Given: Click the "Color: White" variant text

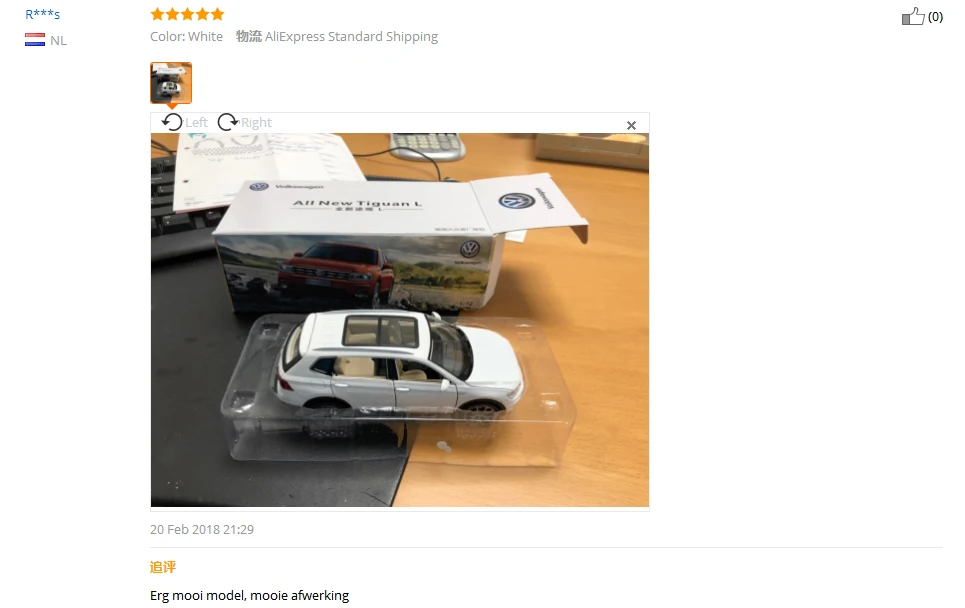Looking at the screenshot, I should click(186, 36).
